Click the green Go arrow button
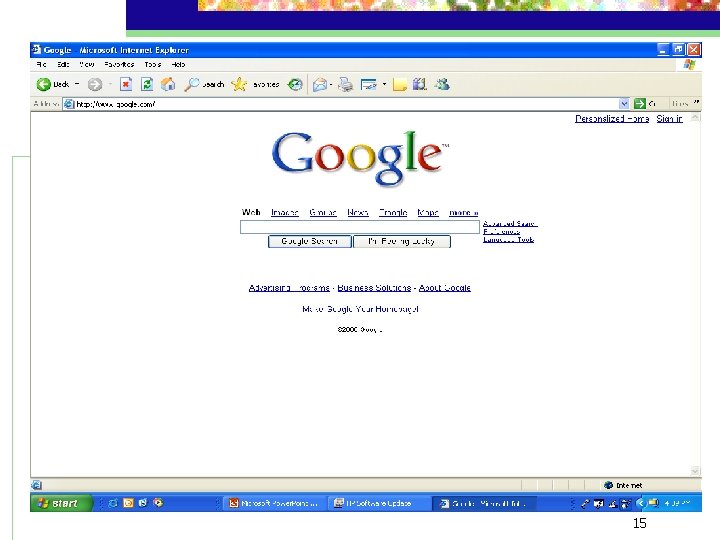 (640, 104)
